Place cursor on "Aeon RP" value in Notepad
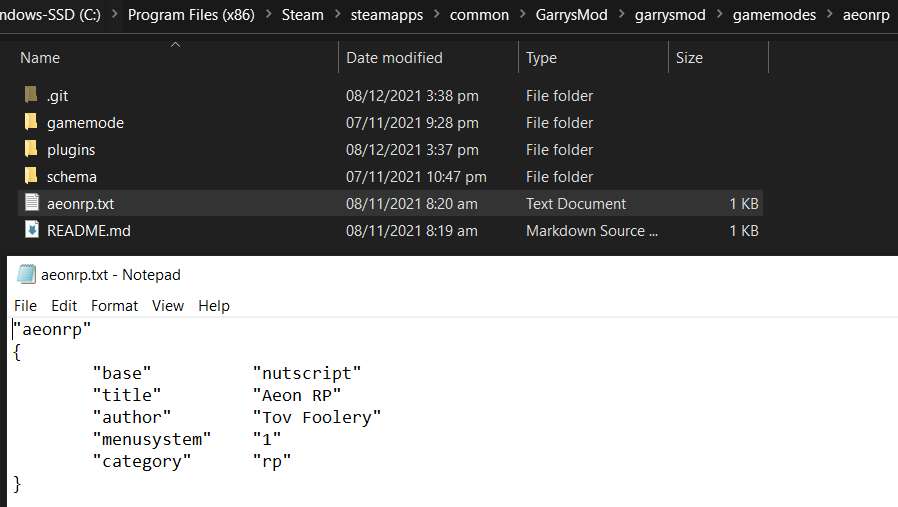This screenshot has height=507, width=898. click(297, 395)
